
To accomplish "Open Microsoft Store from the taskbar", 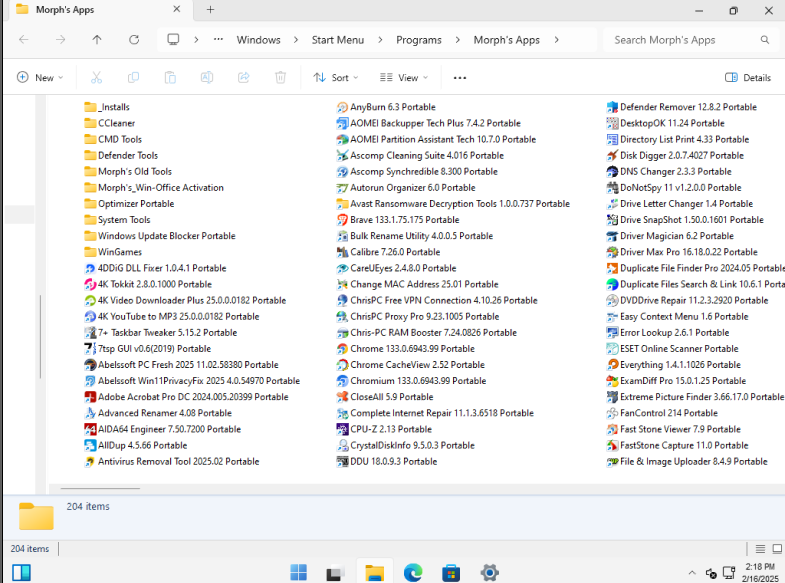I will click(451, 572).
